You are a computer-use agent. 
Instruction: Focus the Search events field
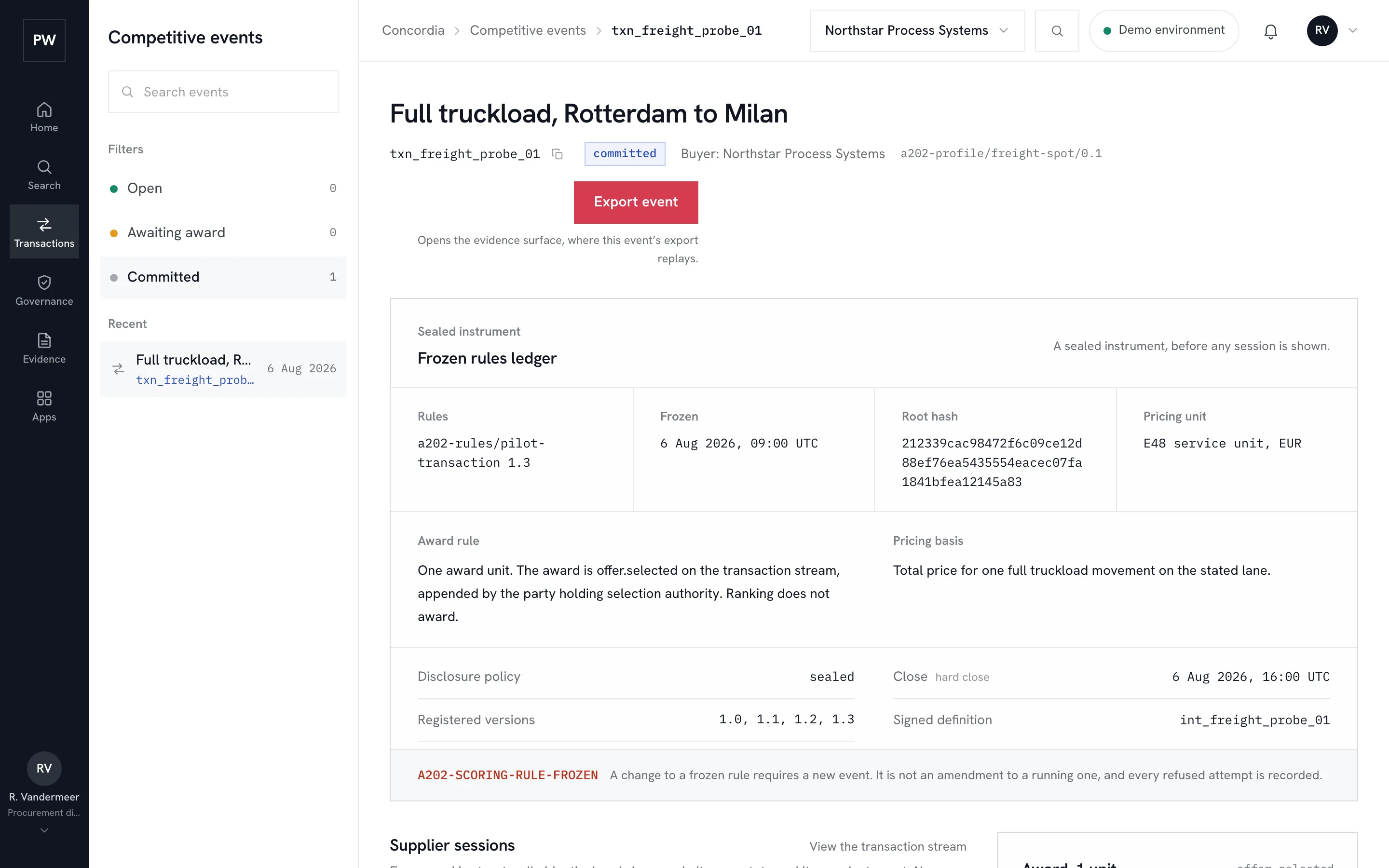coord(223,92)
